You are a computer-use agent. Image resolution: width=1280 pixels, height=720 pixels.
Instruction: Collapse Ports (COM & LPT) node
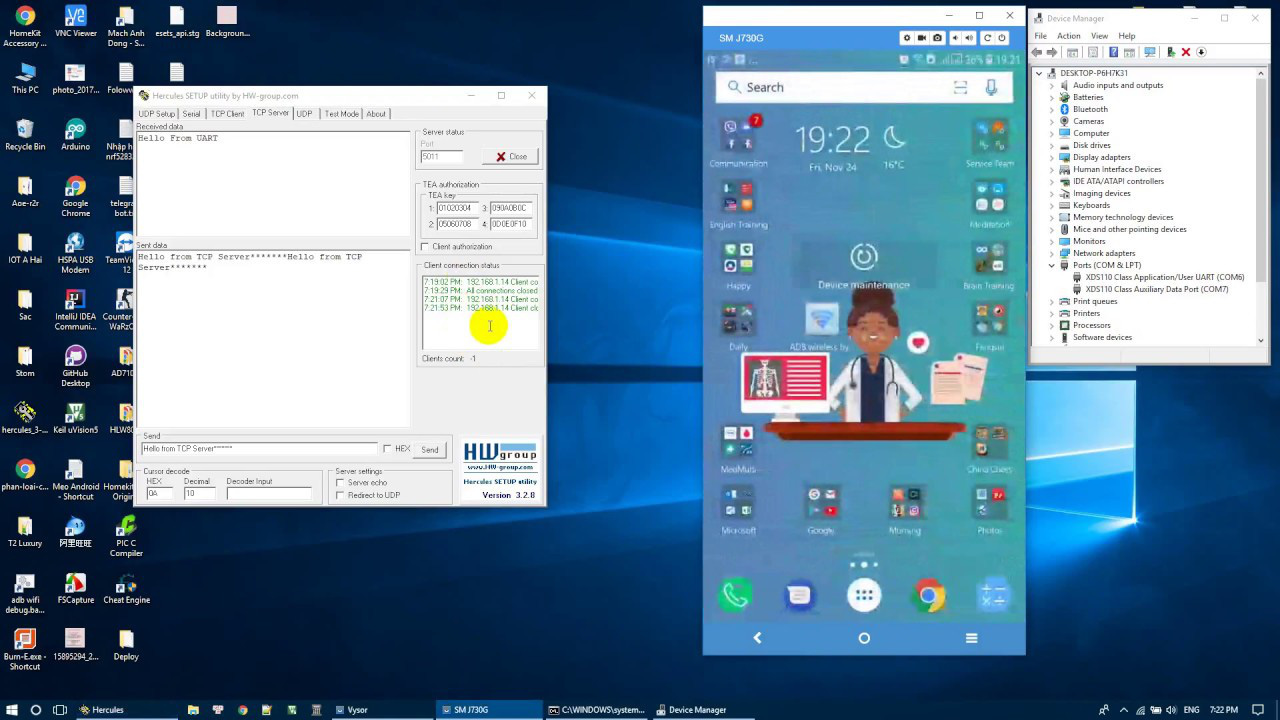(1052, 265)
